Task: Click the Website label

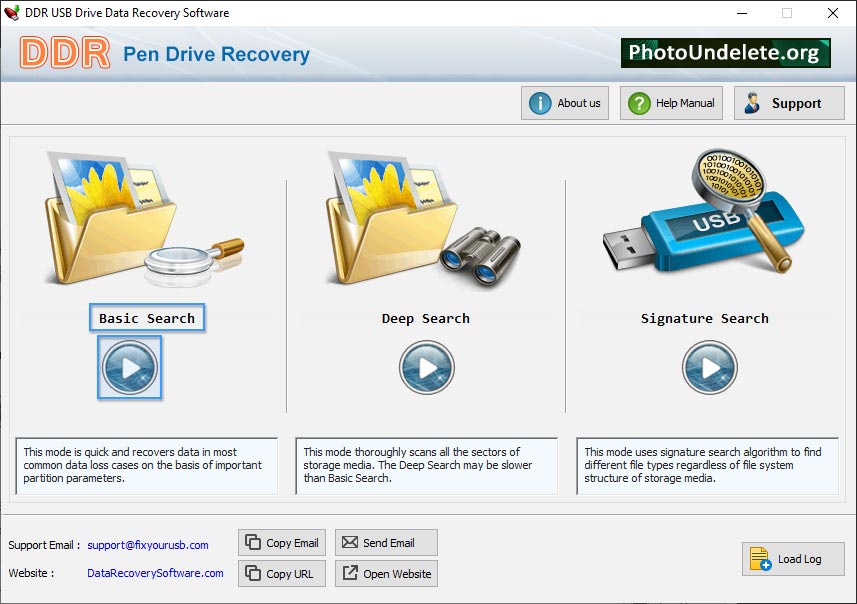Action: point(31,573)
